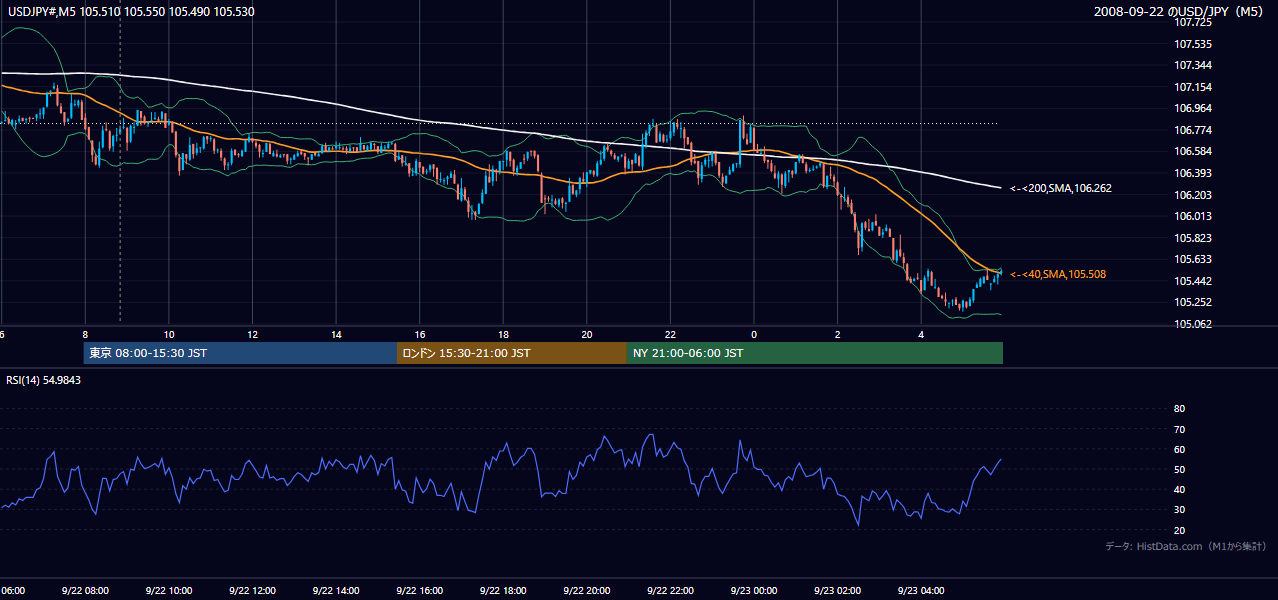Screen dimensions: 1278x600
Task: Click hour tick 12 on chart axis
Action: pos(252,334)
